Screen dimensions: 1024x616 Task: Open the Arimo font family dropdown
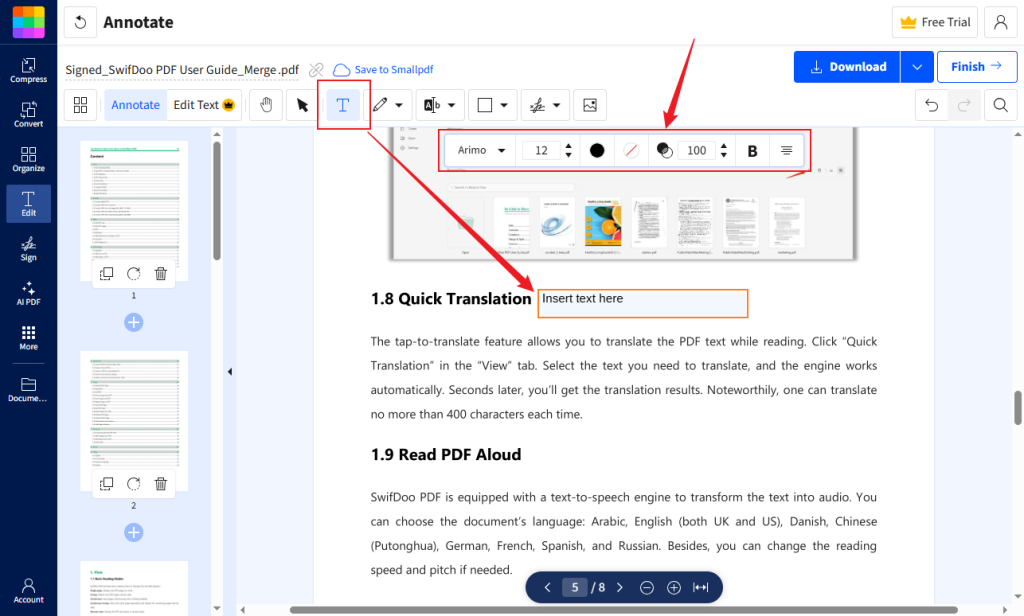point(480,150)
